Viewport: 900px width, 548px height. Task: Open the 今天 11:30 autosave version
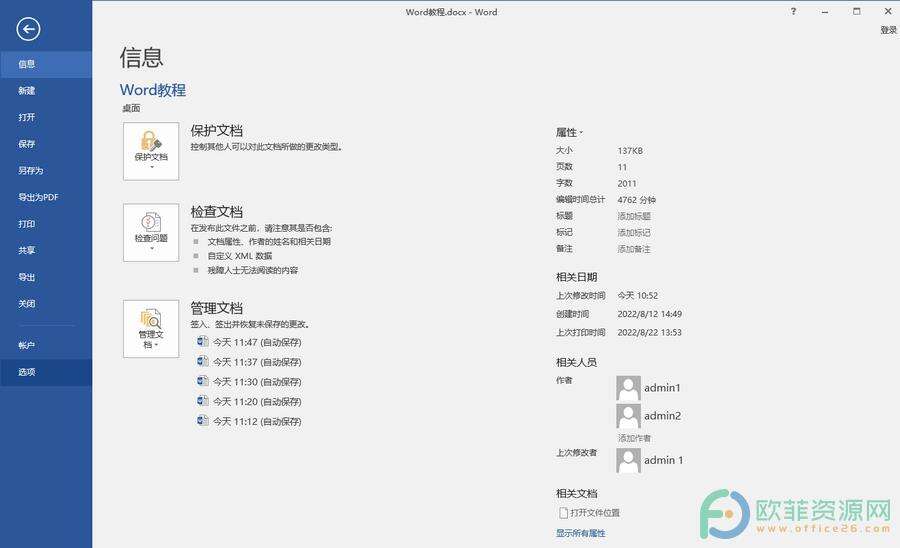coord(249,382)
